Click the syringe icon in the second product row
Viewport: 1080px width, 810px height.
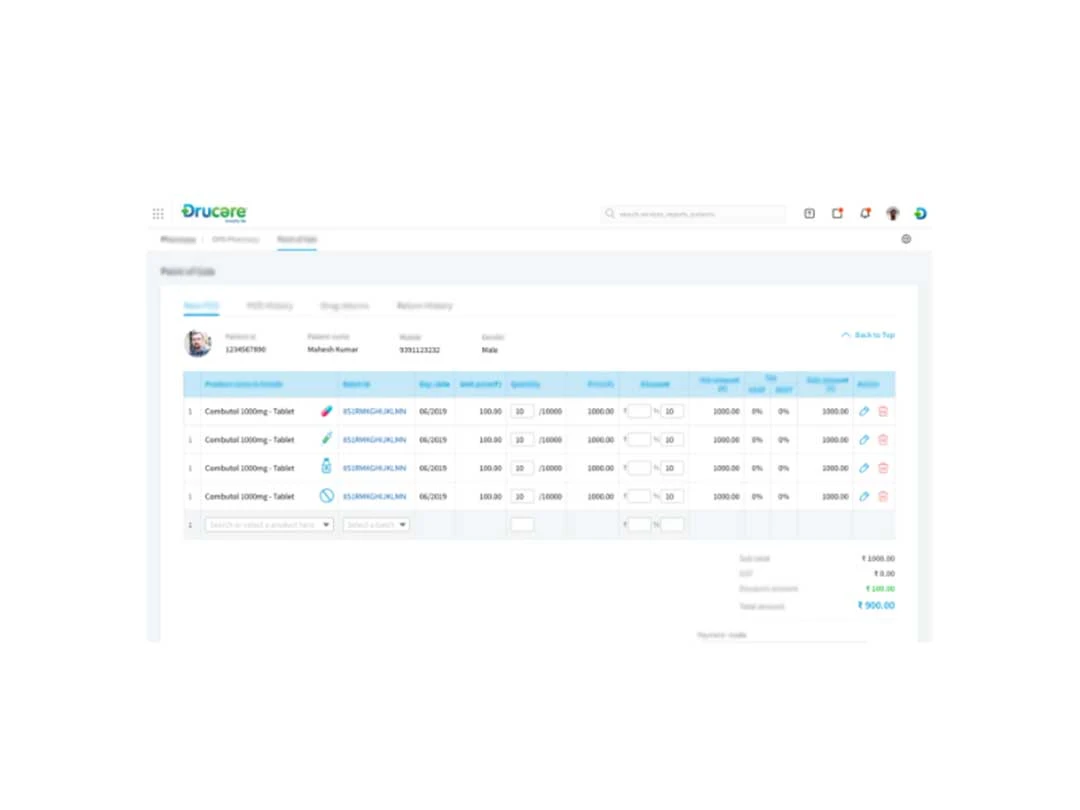[x=325, y=439]
